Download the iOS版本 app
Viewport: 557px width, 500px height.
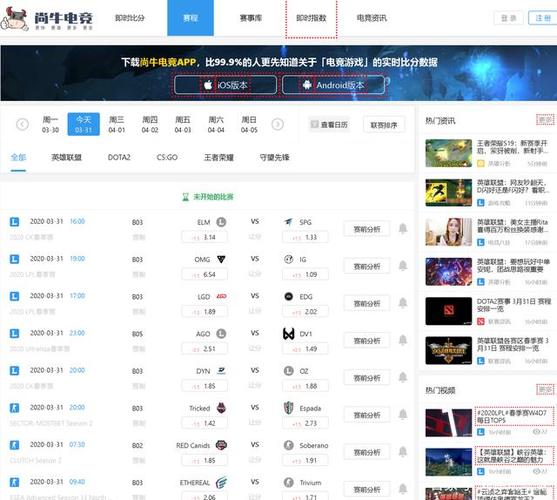(225, 85)
